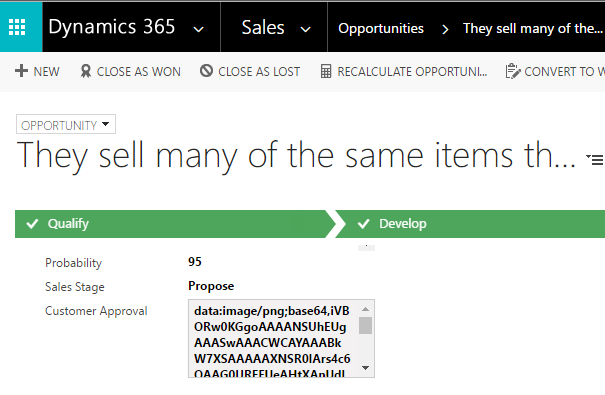This screenshot has width=605, height=395.
Task: Open the app launcher waffle grid
Action: (17, 27)
